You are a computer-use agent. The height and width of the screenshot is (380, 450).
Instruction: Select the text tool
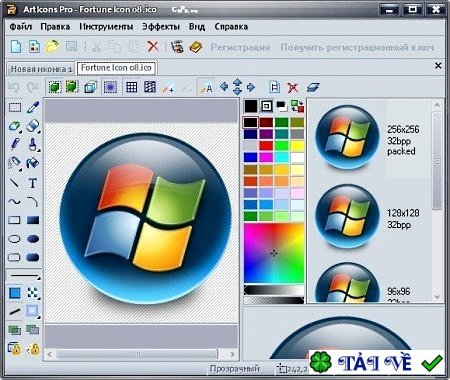pyautogui.click(x=33, y=183)
